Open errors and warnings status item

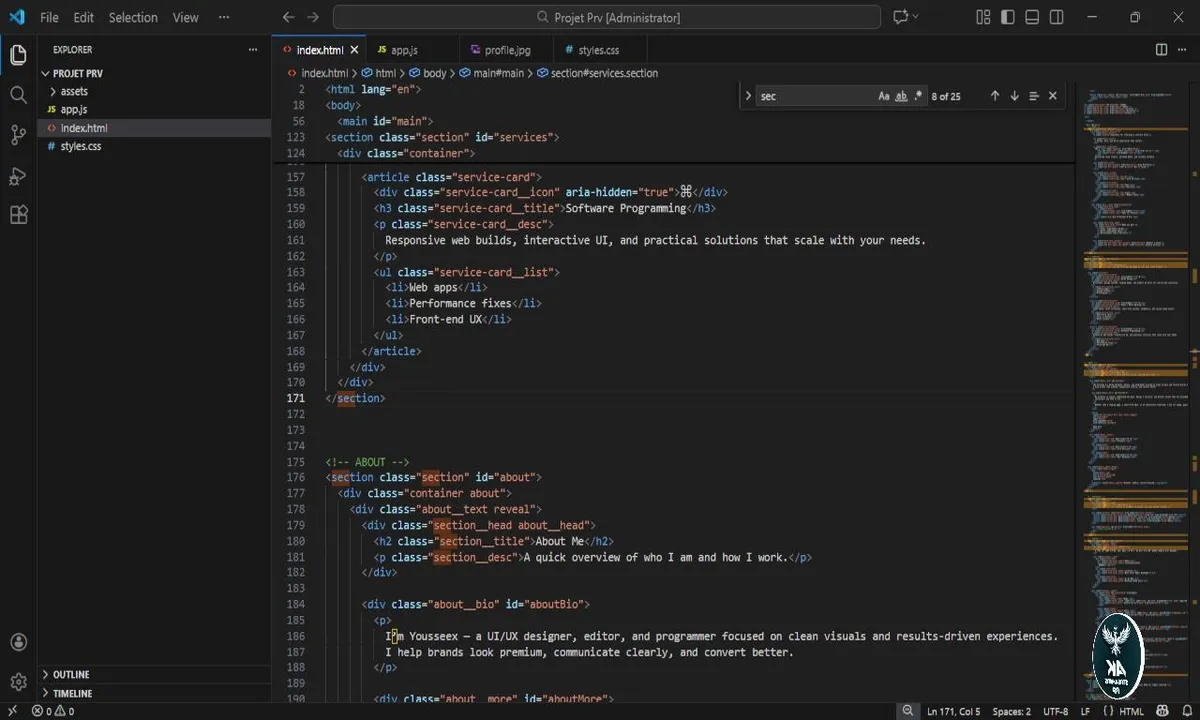point(54,711)
